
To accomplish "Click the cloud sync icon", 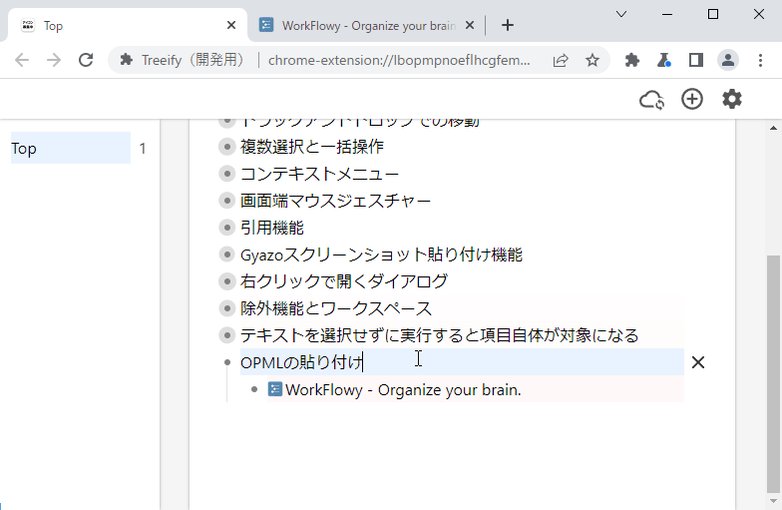I will click(651, 100).
